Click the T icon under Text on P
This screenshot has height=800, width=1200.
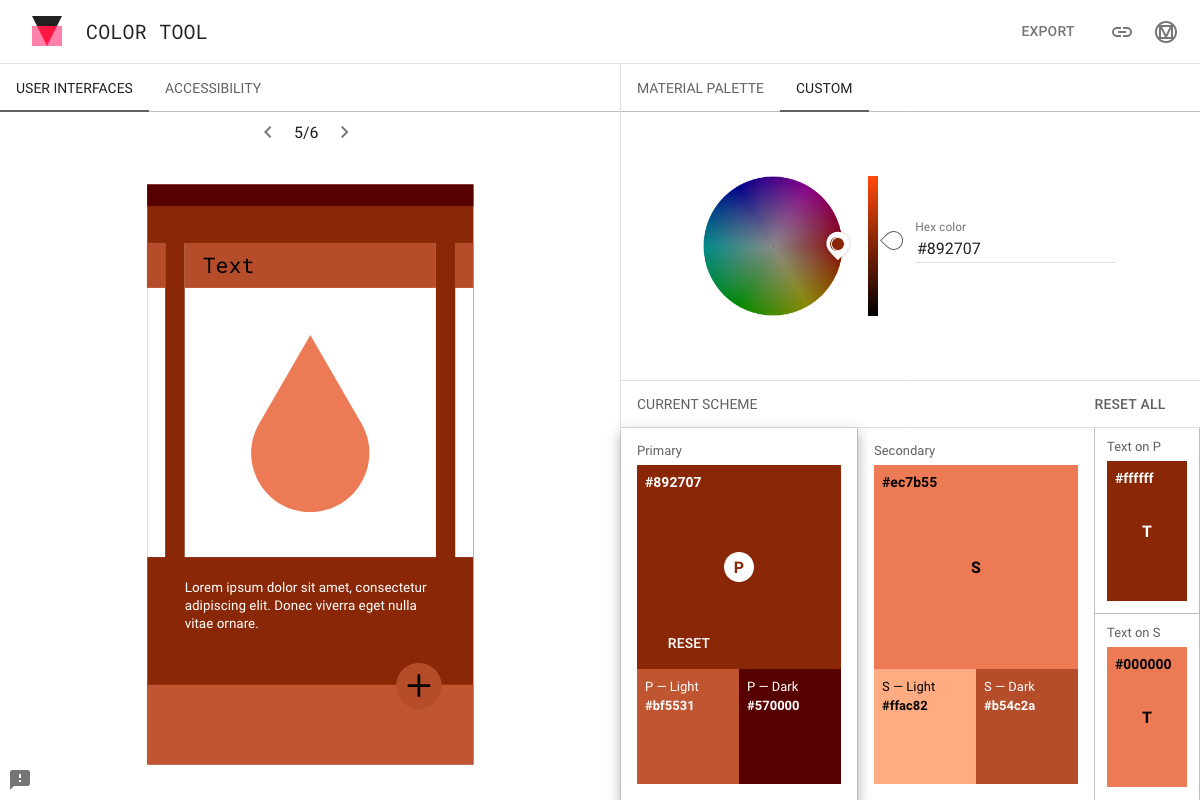1146,531
